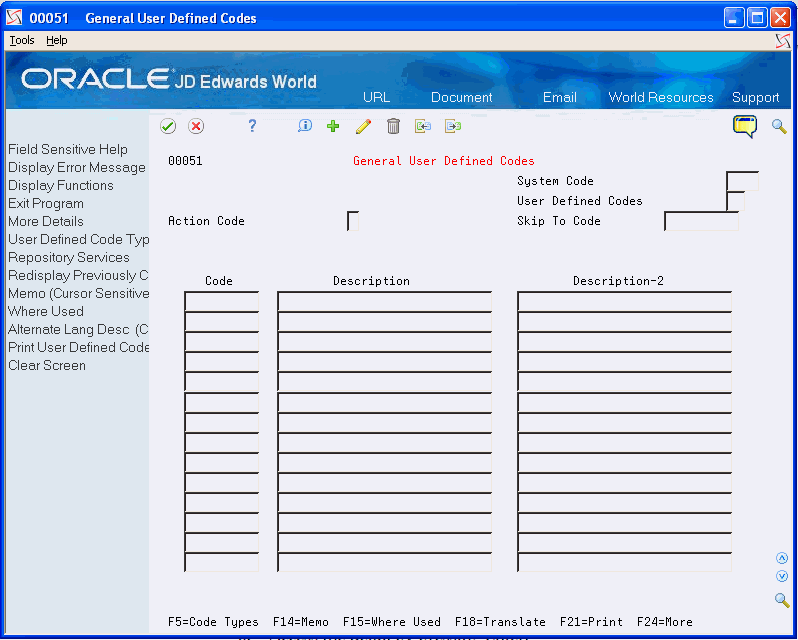The image size is (798, 640).
Task: Click the trash can Delete icon
Action: click(393, 126)
